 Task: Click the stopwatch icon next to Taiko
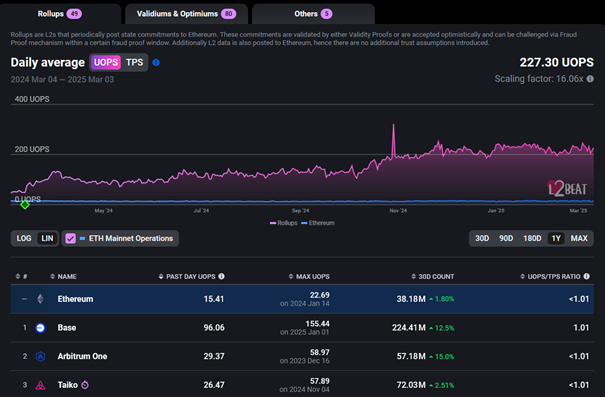[x=85, y=385]
